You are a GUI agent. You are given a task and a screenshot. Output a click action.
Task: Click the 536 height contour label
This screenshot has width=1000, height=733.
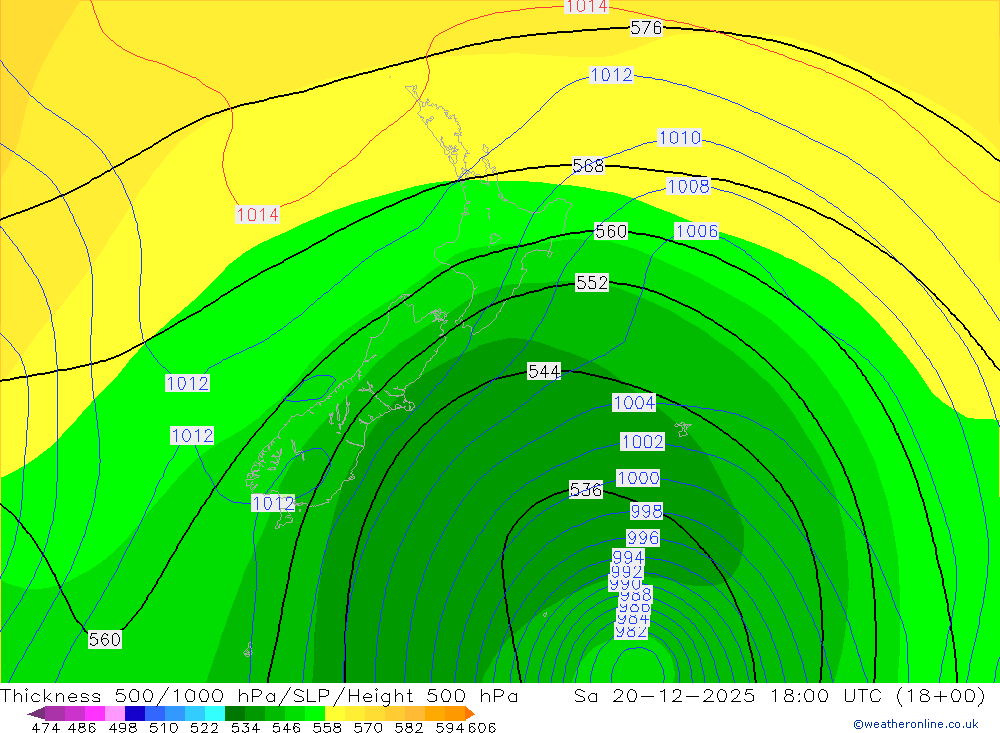click(585, 490)
